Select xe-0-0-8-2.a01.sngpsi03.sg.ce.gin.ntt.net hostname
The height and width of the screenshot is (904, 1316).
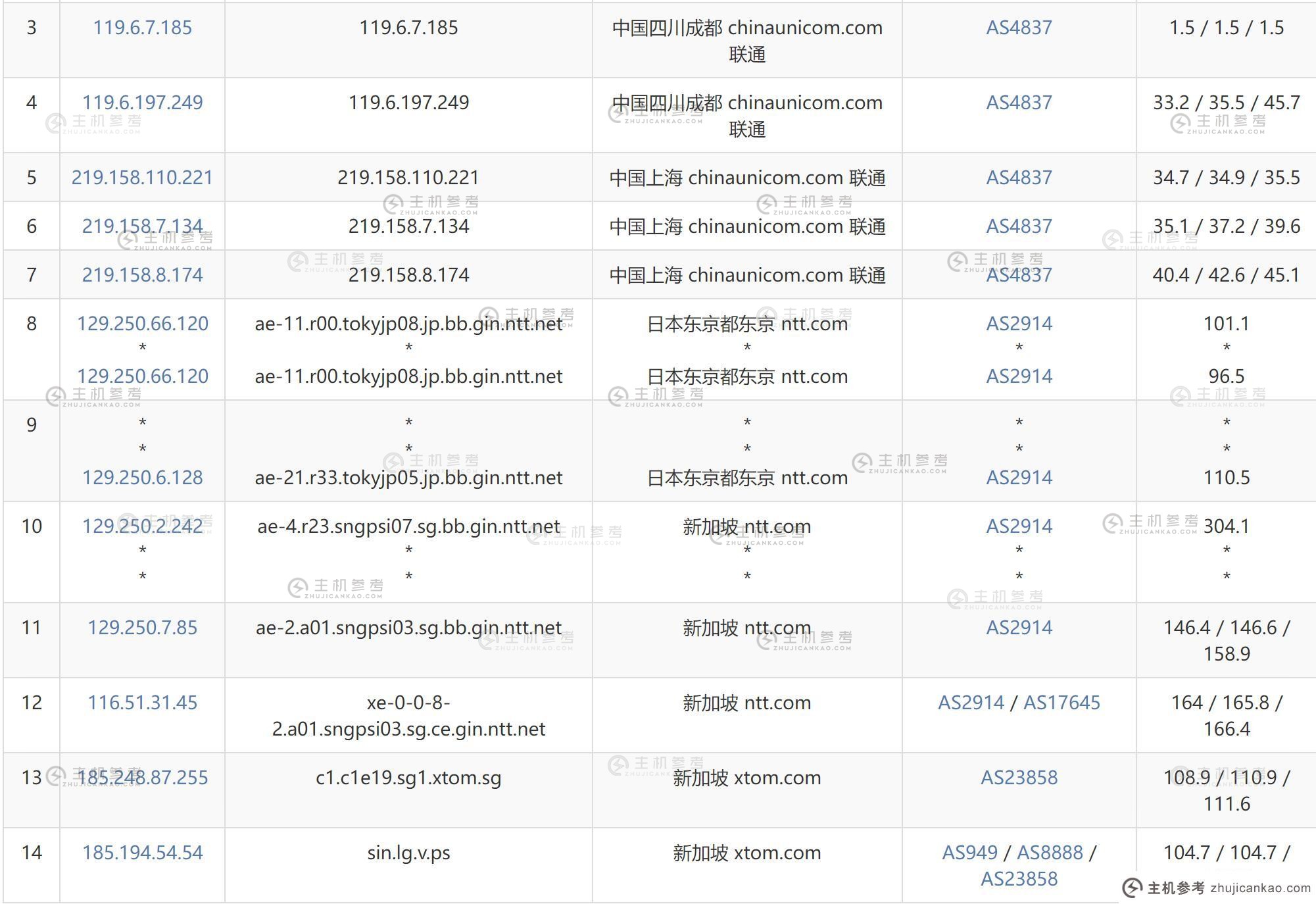pyautogui.click(x=408, y=716)
